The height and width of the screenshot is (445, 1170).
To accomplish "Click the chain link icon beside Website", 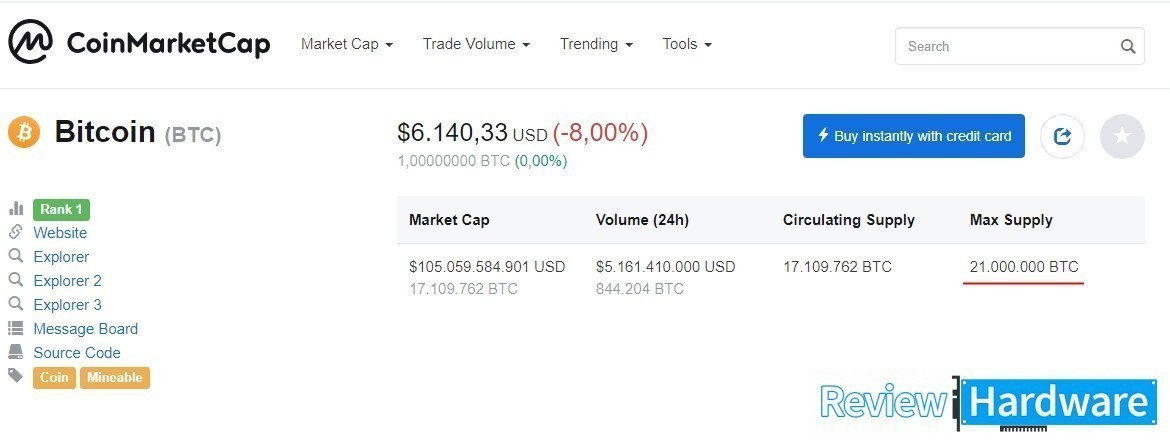I will (x=16, y=233).
